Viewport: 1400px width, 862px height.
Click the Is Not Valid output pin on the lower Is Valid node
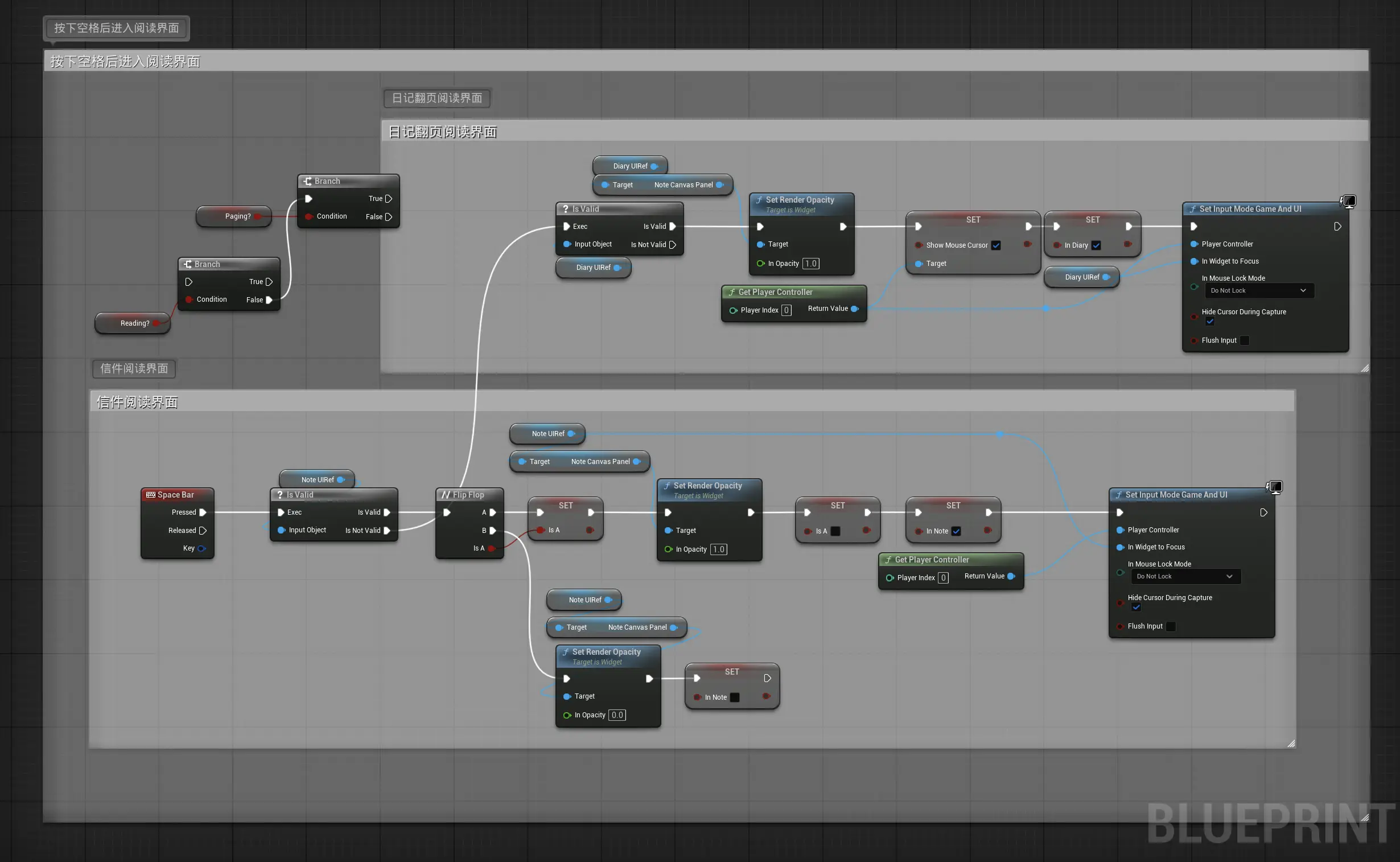point(387,530)
